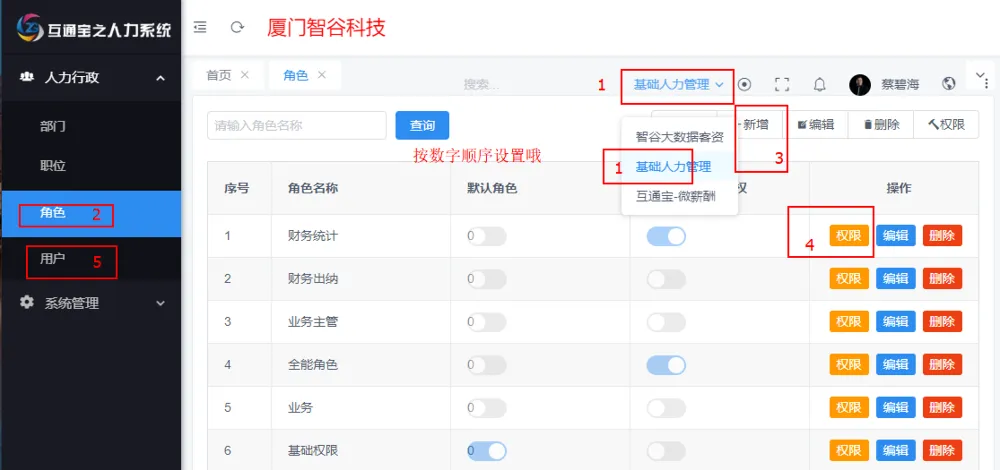Collapse the sidebar with the menu fold icon
This screenshot has height=470, width=1000.
(200, 27)
